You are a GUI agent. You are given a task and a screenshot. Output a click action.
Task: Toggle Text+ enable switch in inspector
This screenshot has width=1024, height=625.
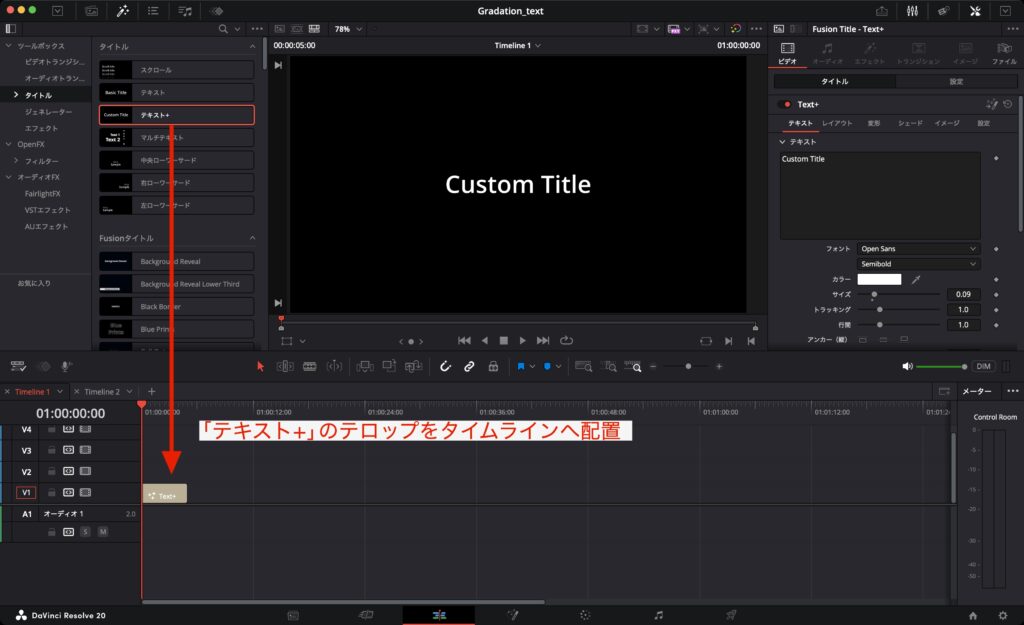(x=785, y=104)
